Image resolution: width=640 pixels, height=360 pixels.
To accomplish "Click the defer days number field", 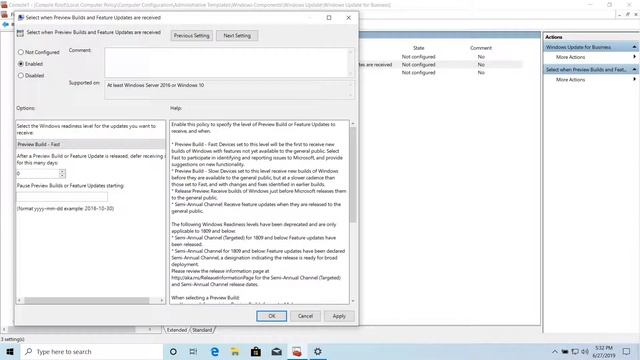I will pyautogui.click(x=38, y=173).
